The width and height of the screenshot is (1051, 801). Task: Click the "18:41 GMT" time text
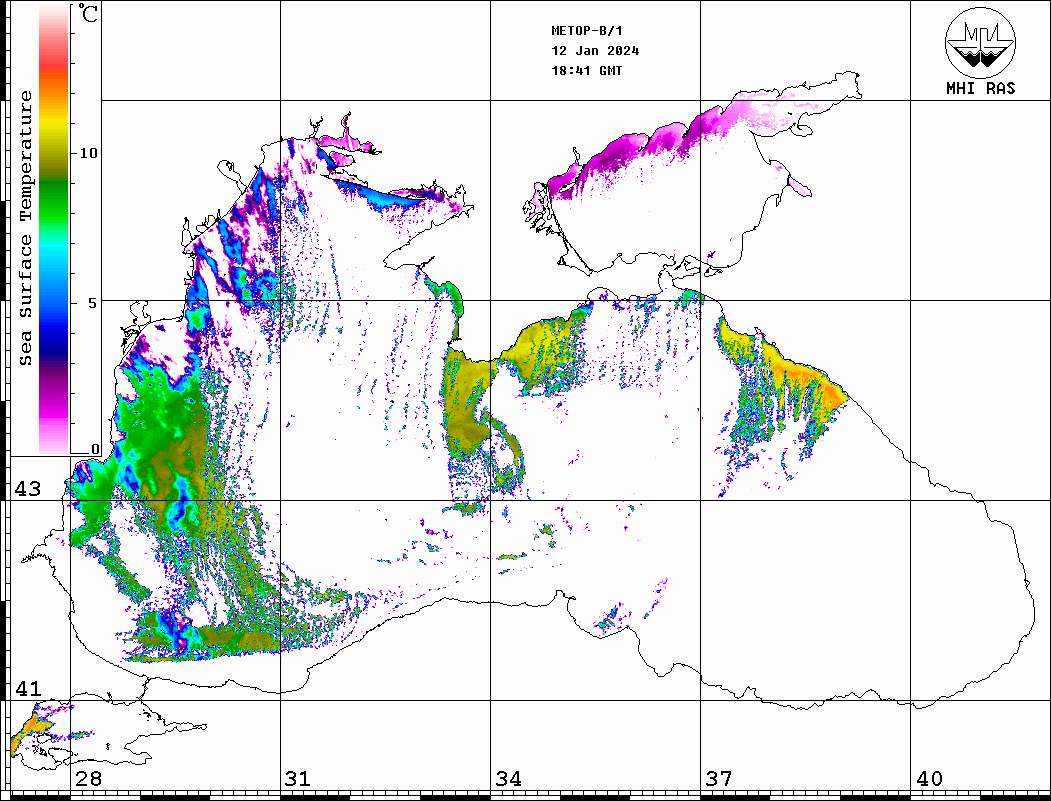click(x=586, y=70)
